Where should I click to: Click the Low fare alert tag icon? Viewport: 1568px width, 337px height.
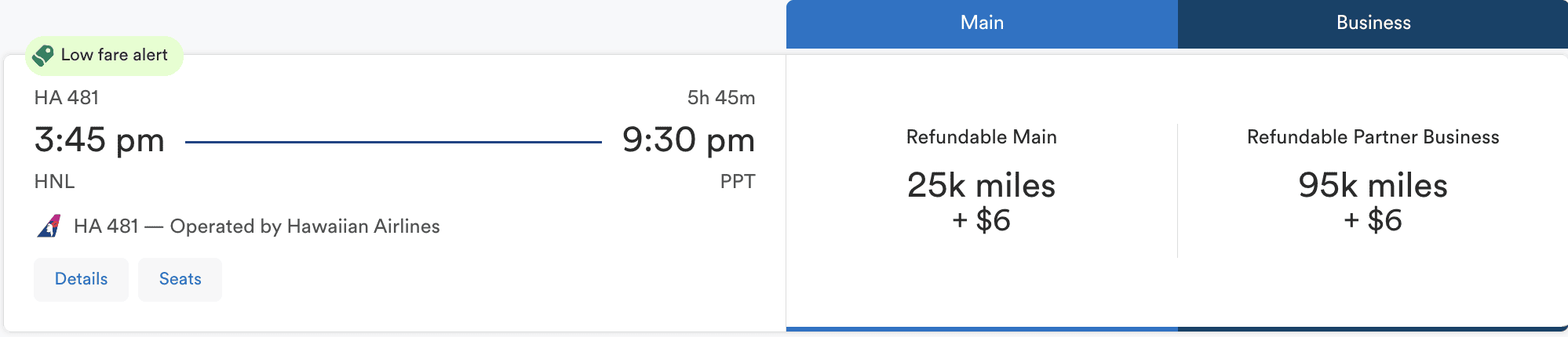pyautogui.click(x=43, y=55)
